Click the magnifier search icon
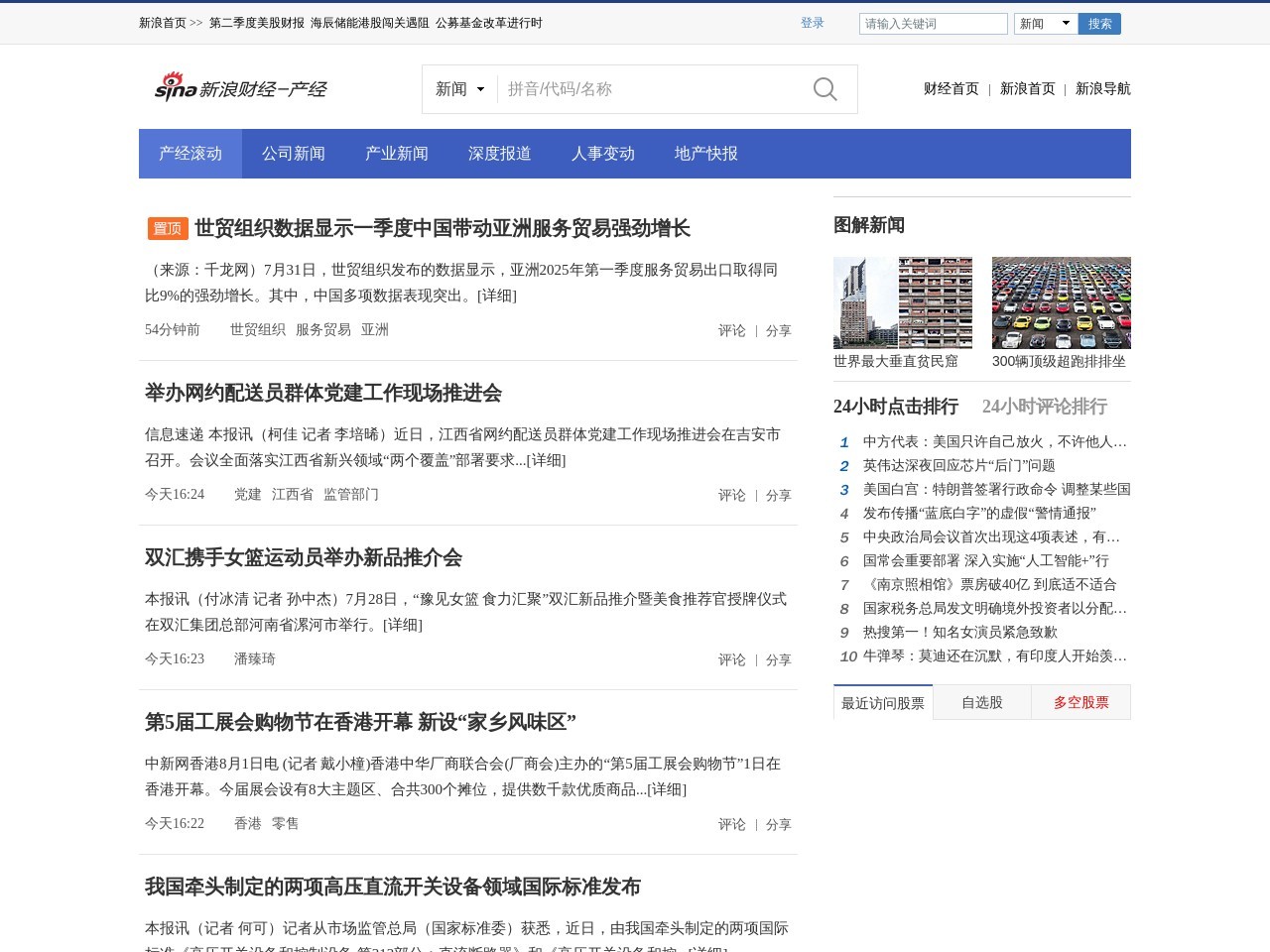 825,89
